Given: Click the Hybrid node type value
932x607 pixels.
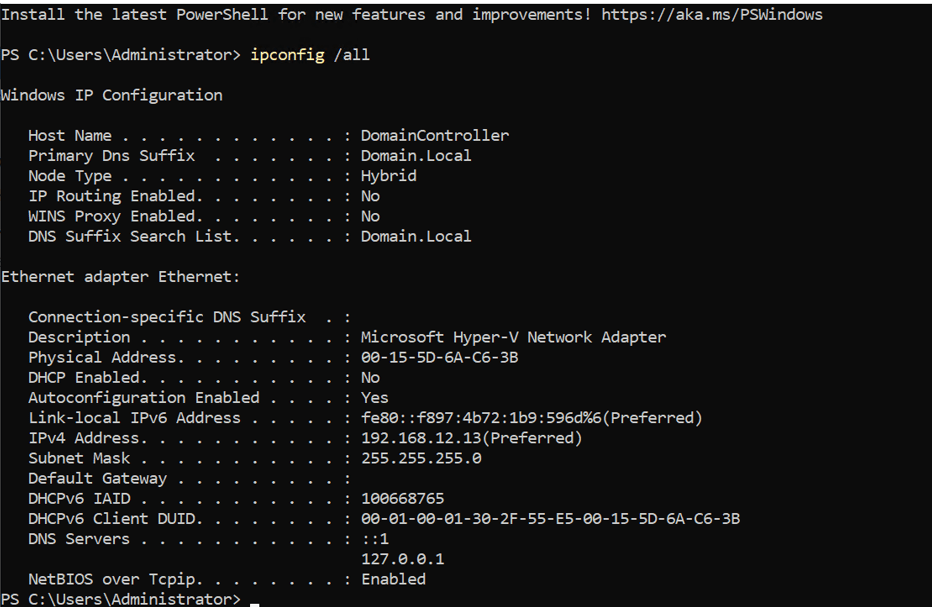Looking at the screenshot, I should pyautogui.click(x=389, y=176).
